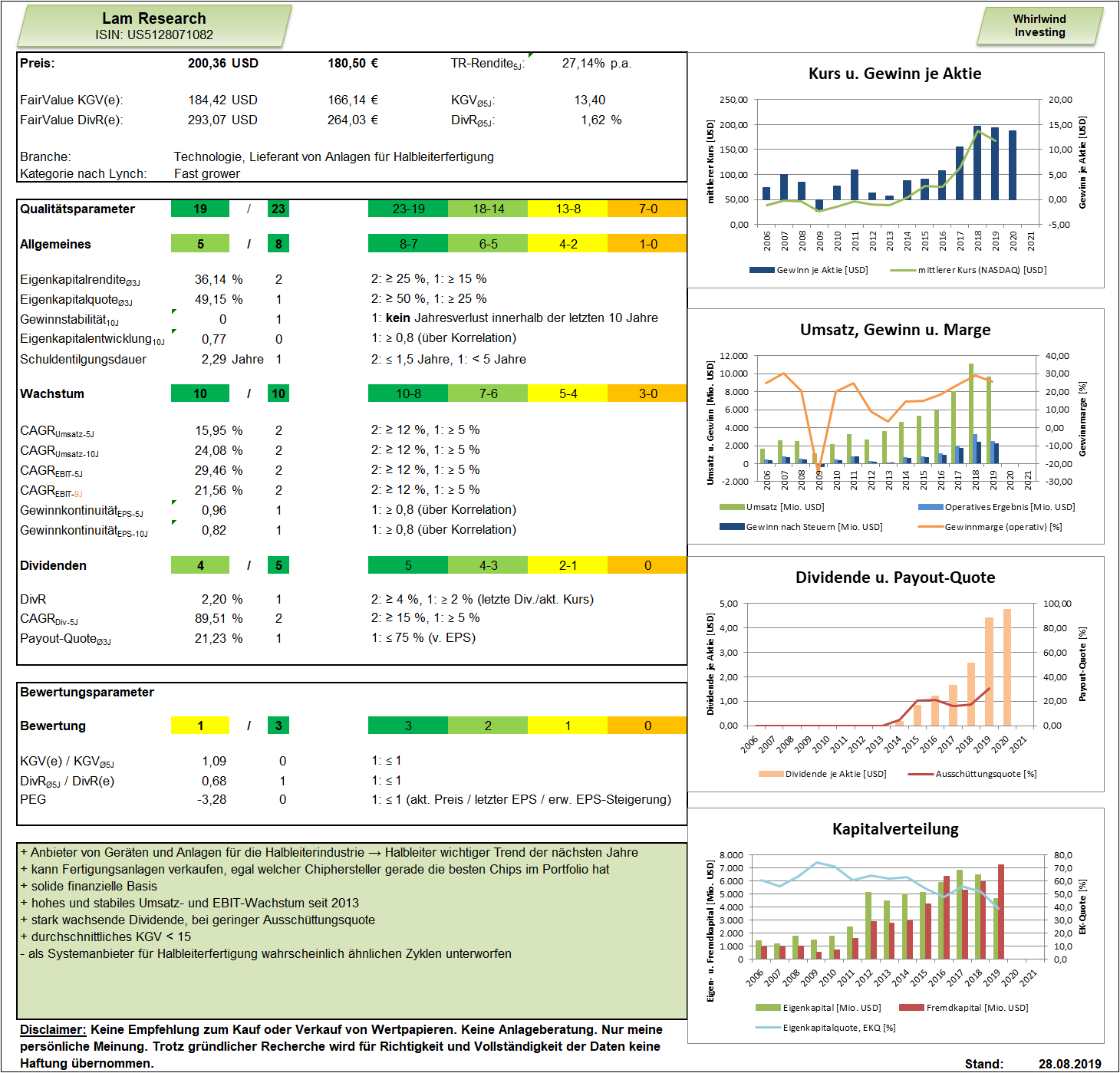The width and height of the screenshot is (1120, 1073).
Task: Select the PEG value -3,28
Action: [212, 799]
